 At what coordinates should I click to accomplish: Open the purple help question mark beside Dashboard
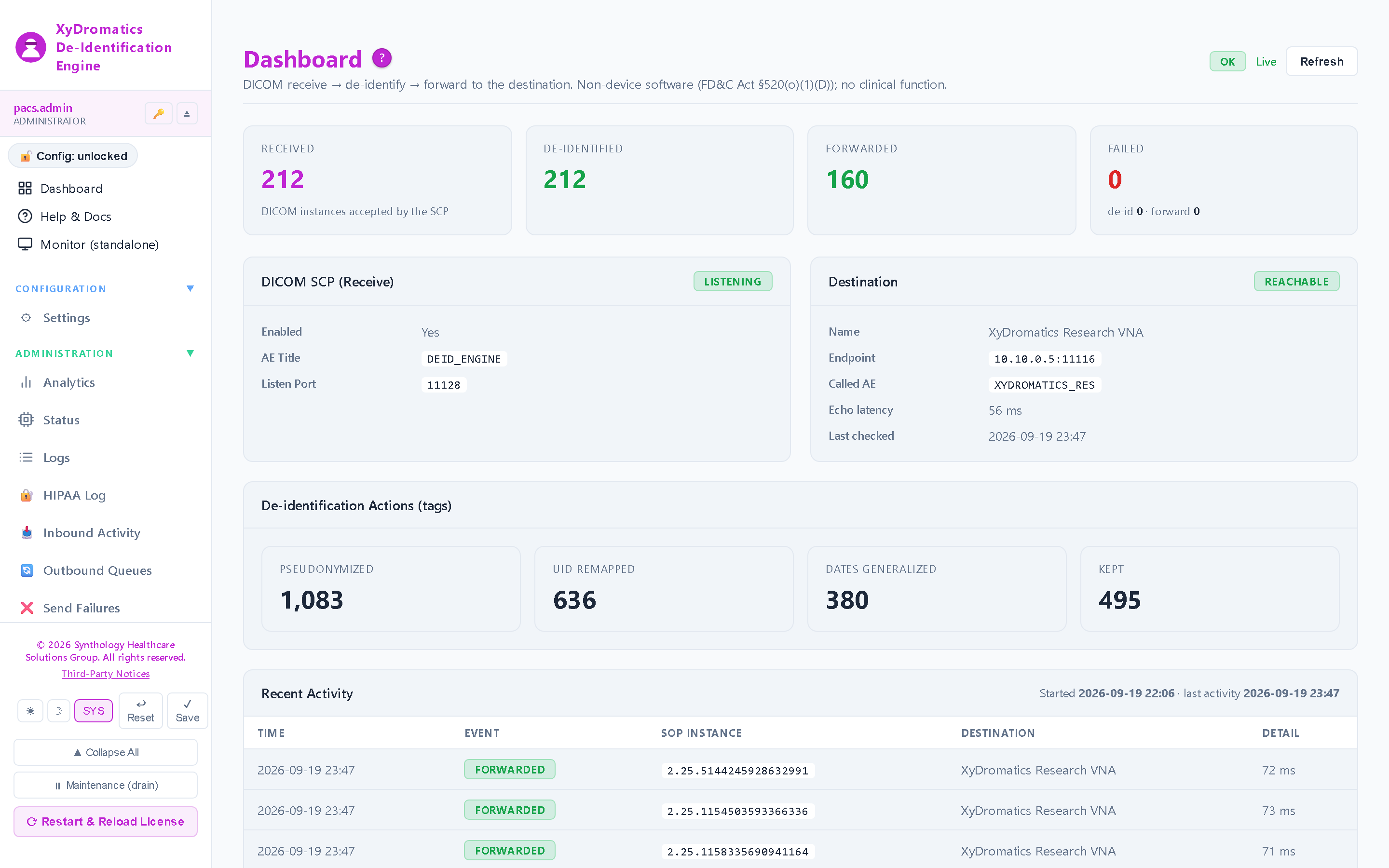point(381,58)
